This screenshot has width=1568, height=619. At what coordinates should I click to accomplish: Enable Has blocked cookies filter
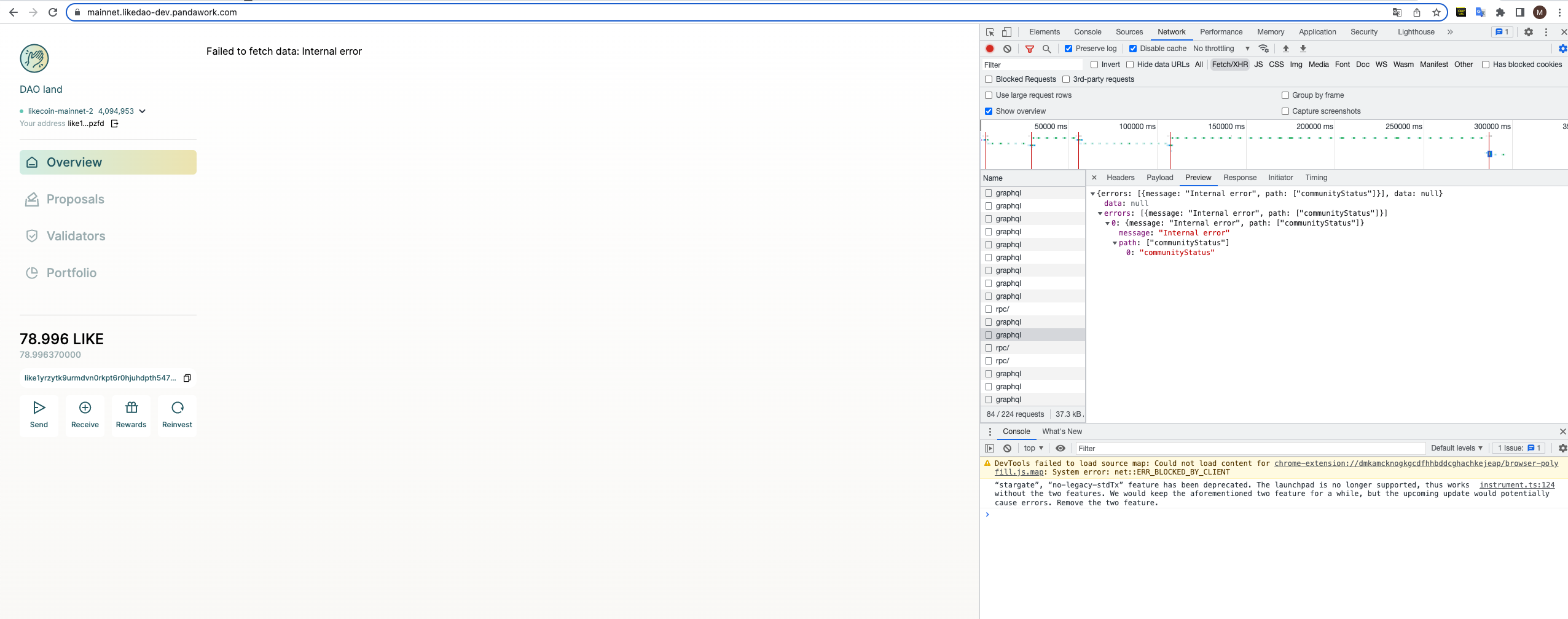[x=1486, y=65]
